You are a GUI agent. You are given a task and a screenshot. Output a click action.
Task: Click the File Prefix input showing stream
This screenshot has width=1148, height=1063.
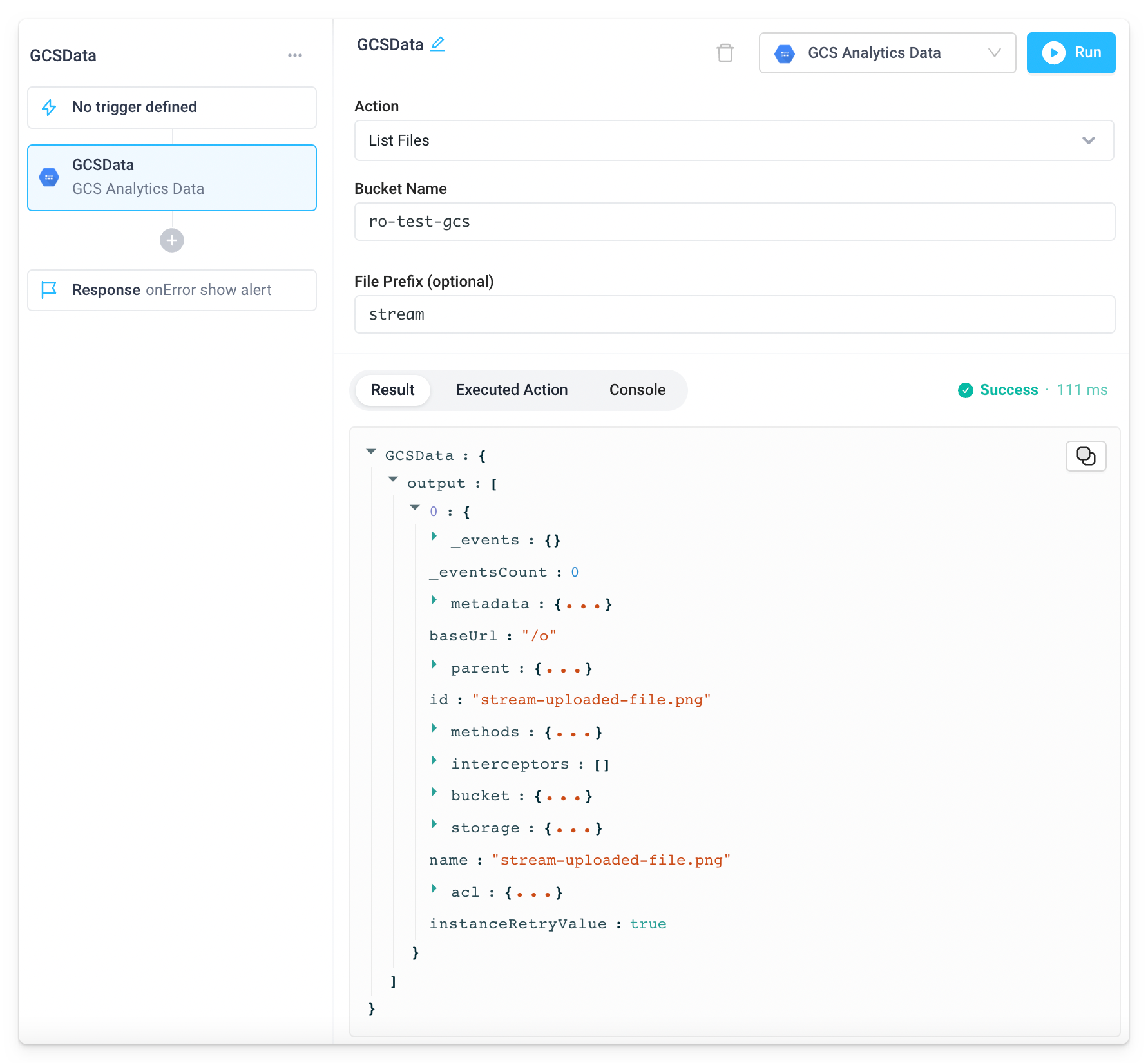tap(734, 314)
